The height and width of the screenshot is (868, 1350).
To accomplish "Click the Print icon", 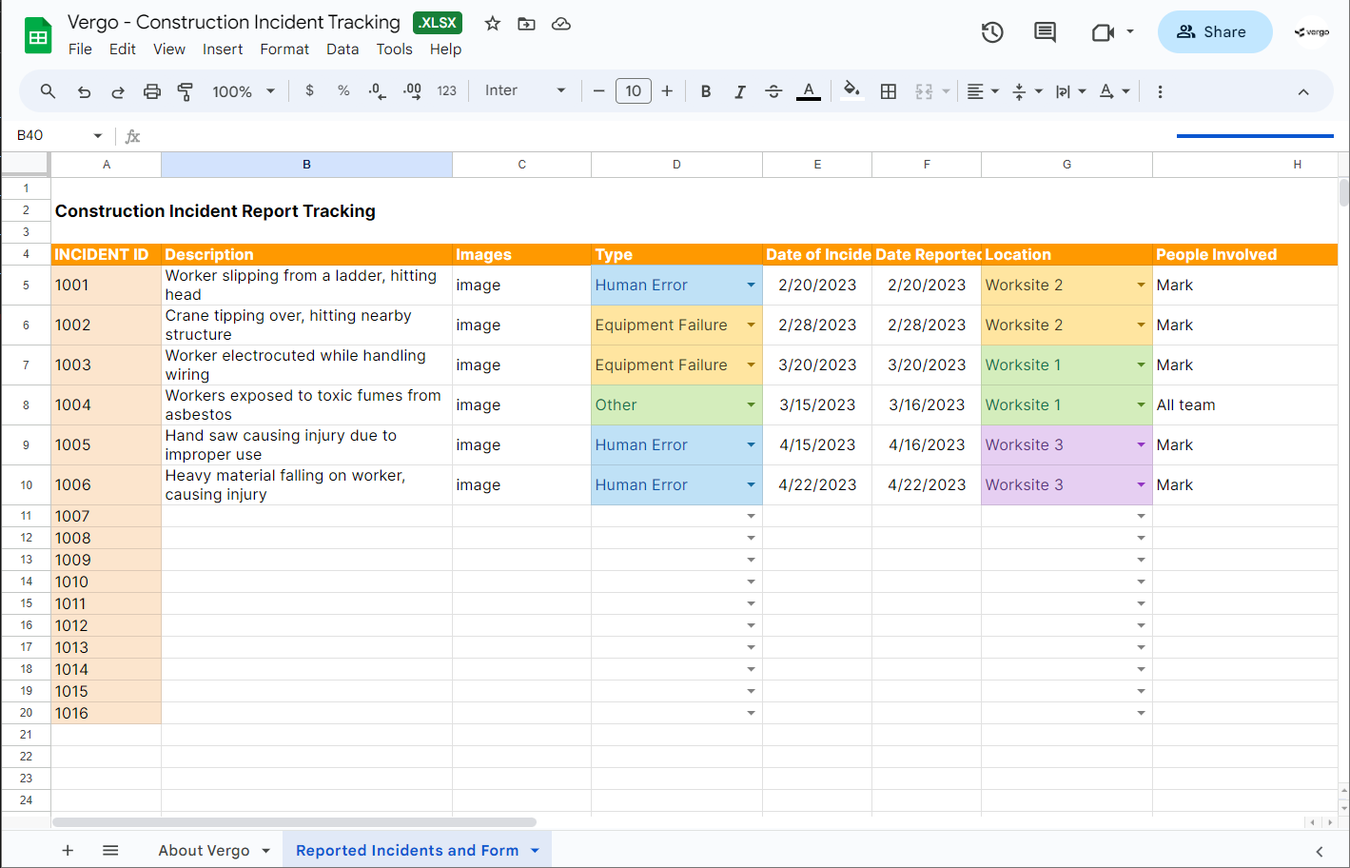I will click(x=151, y=91).
